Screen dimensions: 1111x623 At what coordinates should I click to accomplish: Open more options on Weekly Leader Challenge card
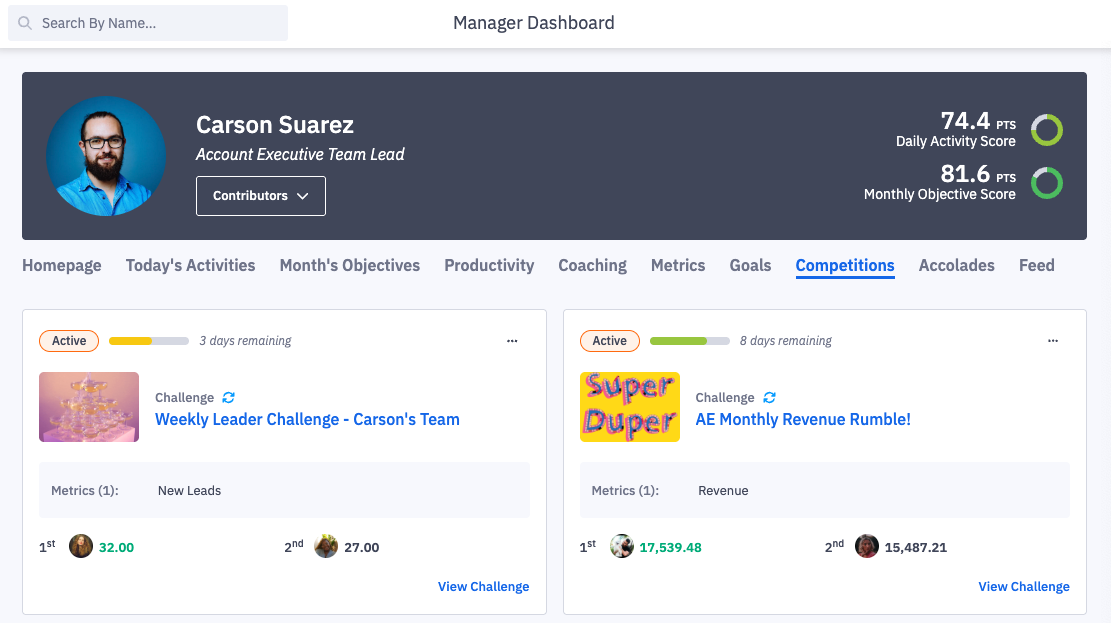click(x=512, y=341)
